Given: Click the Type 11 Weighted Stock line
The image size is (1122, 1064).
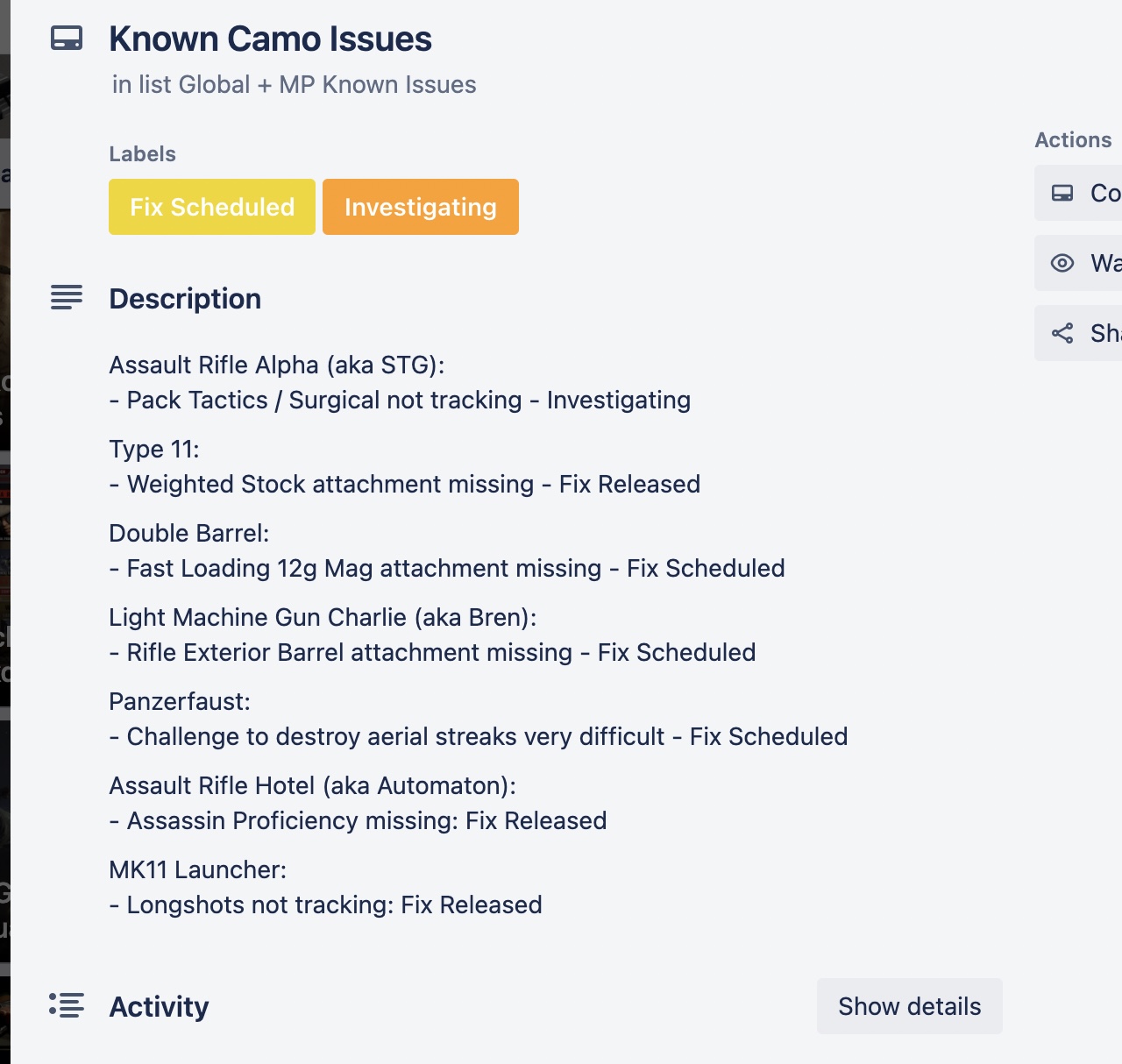Looking at the screenshot, I should pyautogui.click(x=405, y=484).
